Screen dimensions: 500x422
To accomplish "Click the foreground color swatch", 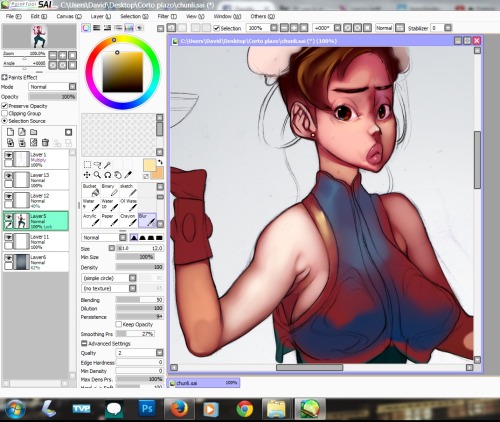I will (149, 165).
